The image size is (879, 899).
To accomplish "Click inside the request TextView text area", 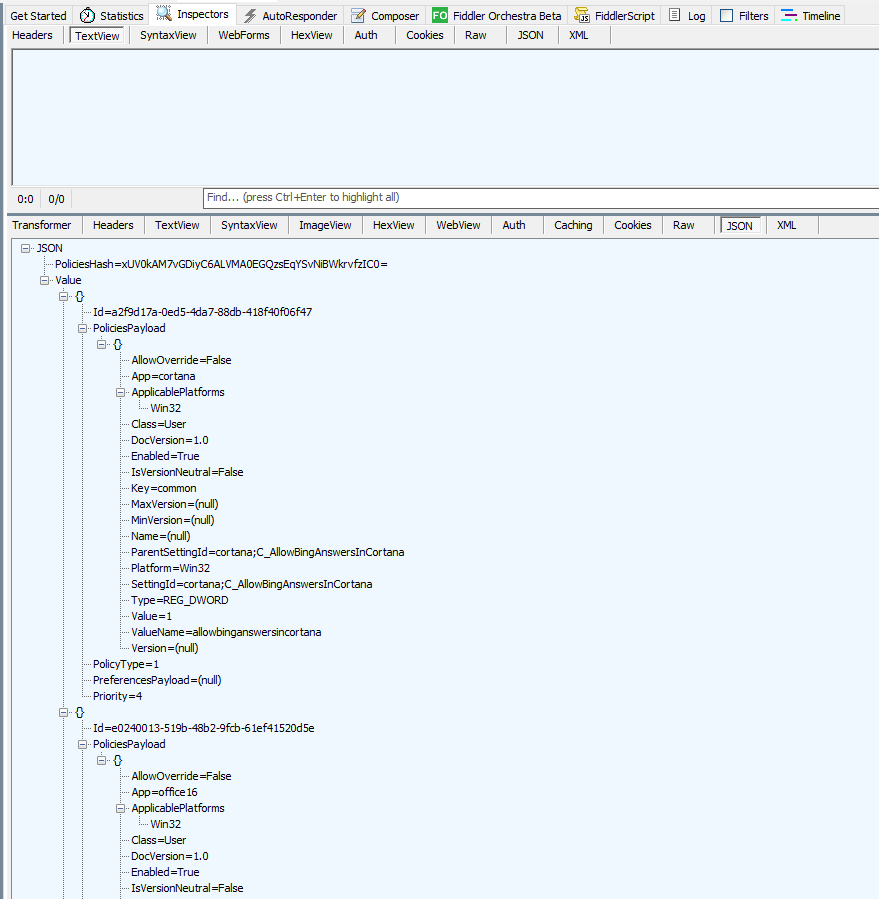I will pos(445,118).
